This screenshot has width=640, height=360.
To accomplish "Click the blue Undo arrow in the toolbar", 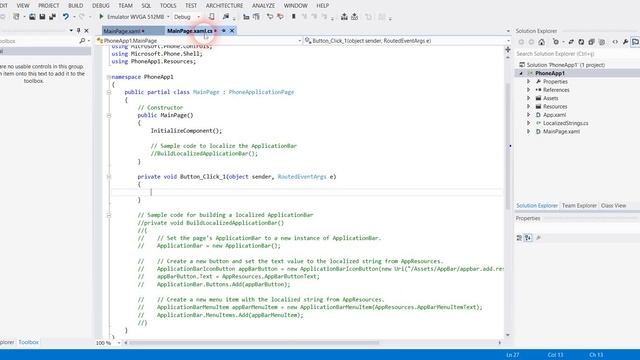I will (x=65, y=17).
